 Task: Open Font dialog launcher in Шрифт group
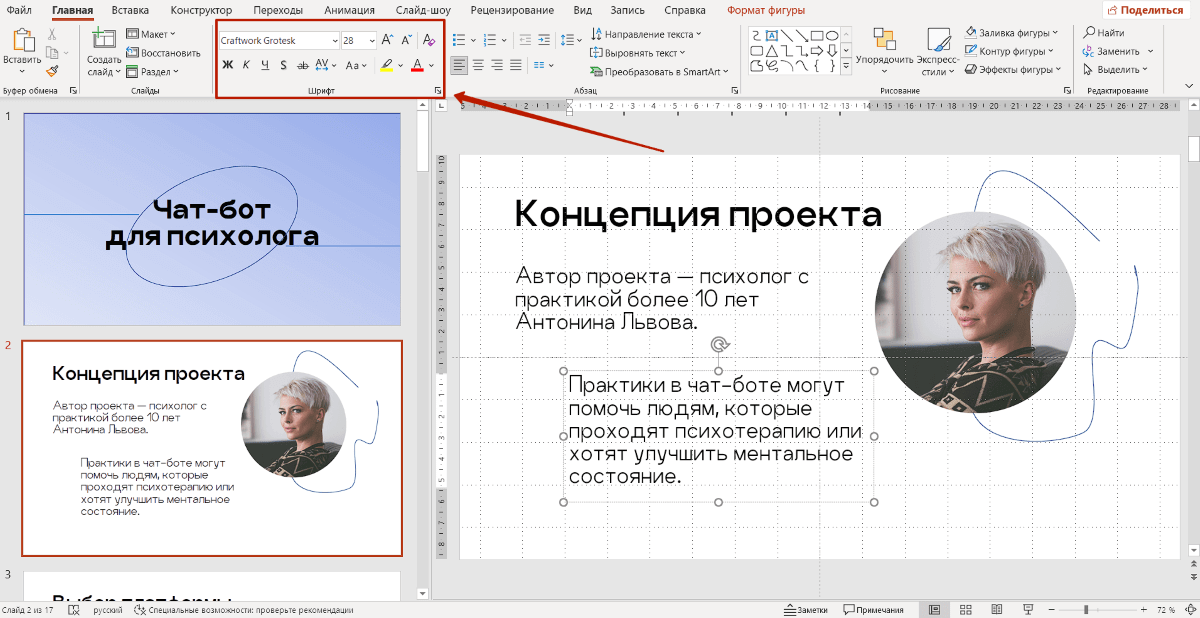(x=437, y=91)
